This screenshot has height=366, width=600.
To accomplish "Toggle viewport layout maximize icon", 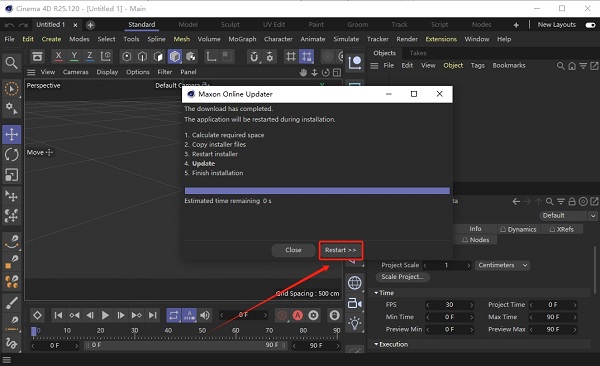I will point(337,72).
